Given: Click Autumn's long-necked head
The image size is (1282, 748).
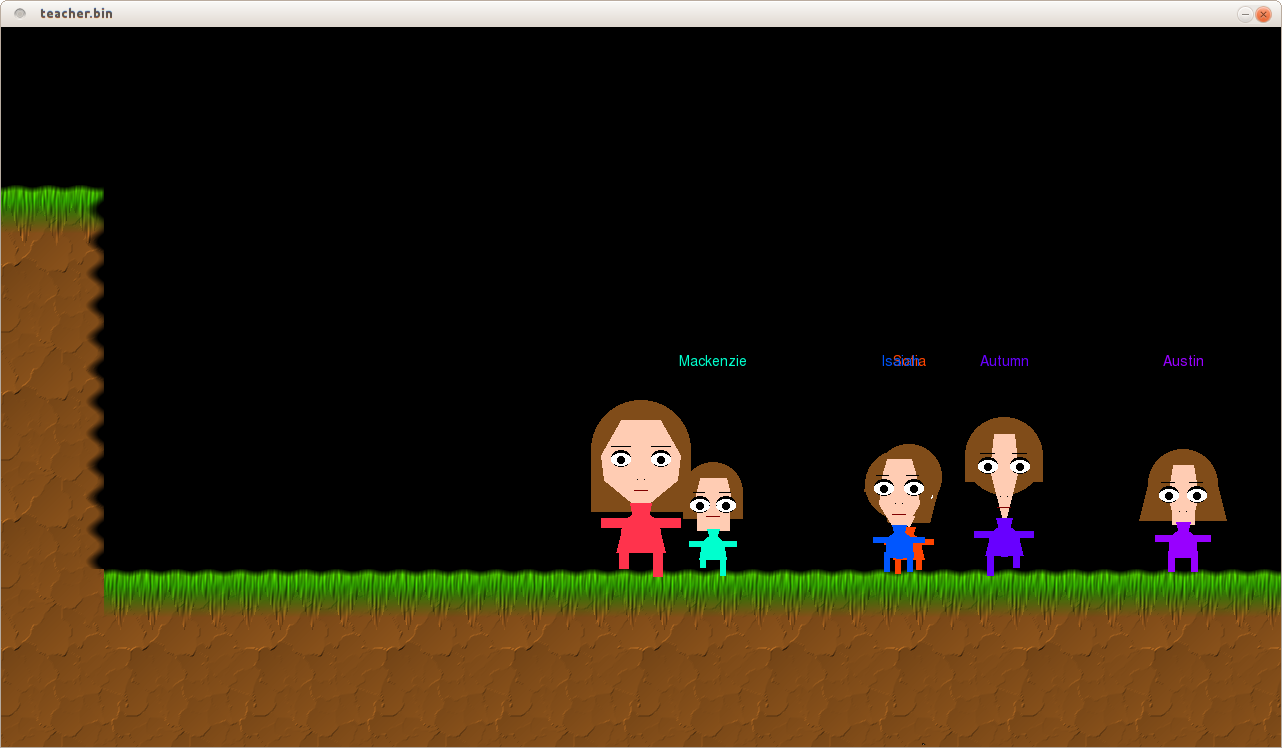Looking at the screenshot, I should (x=1004, y=460).
